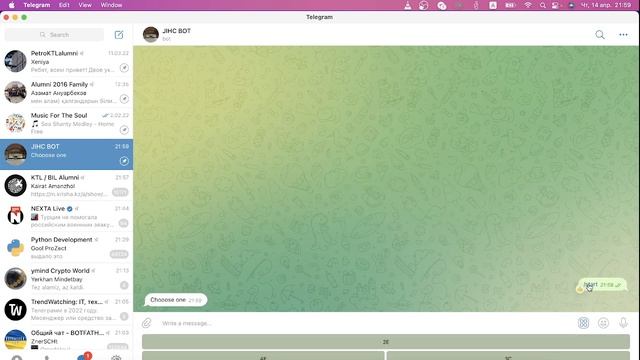Click the unread badge on KTL / BIL Alumni

120,192
